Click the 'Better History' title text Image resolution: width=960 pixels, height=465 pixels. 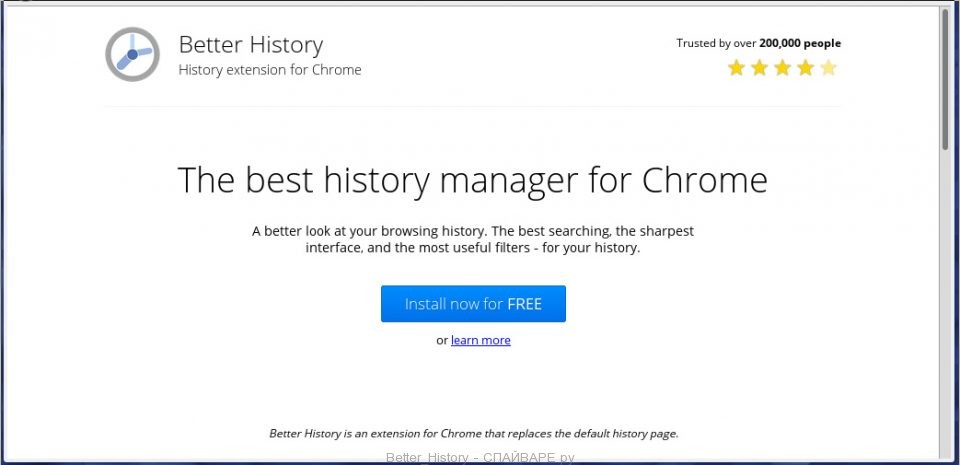(x=251, y=45)
